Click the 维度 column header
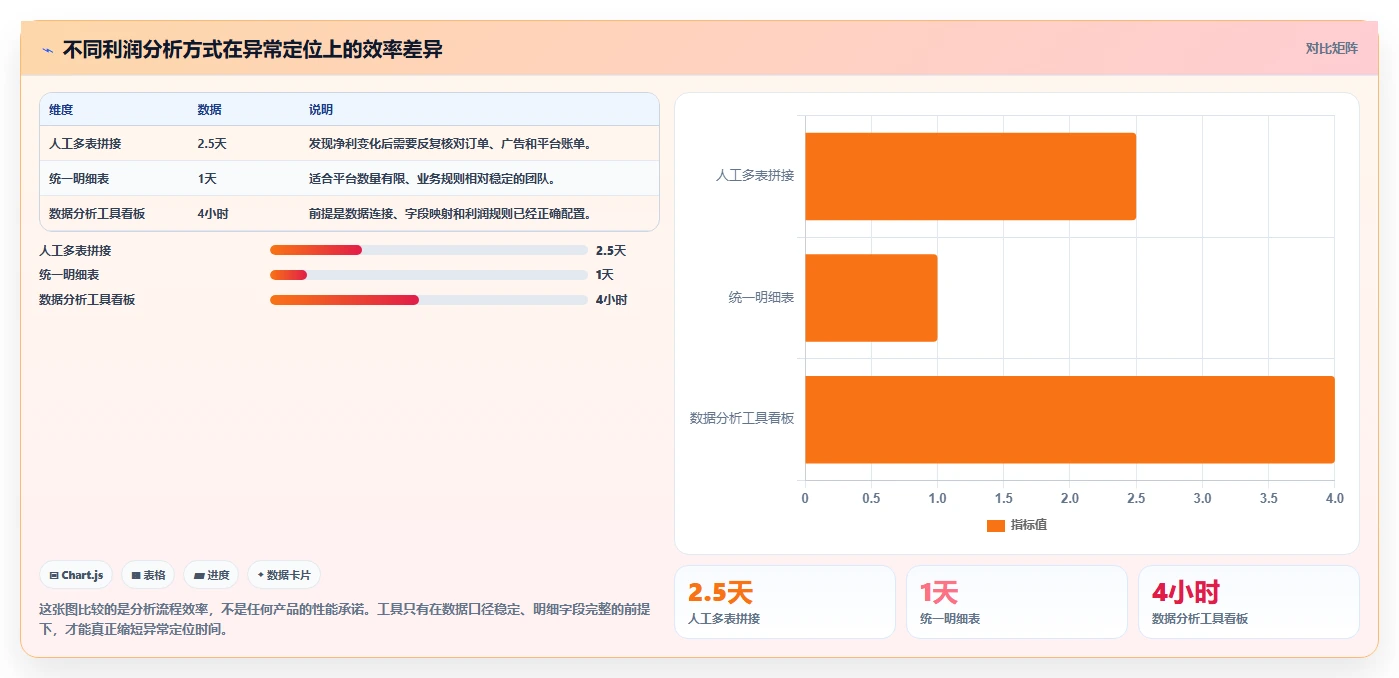This screenshot has width=1399, height=678. pyautogui.click(x=61, y=109)
